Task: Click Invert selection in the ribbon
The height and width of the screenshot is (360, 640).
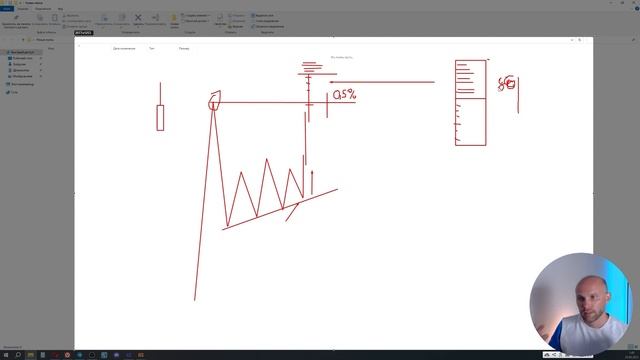Action: (268, 27)
